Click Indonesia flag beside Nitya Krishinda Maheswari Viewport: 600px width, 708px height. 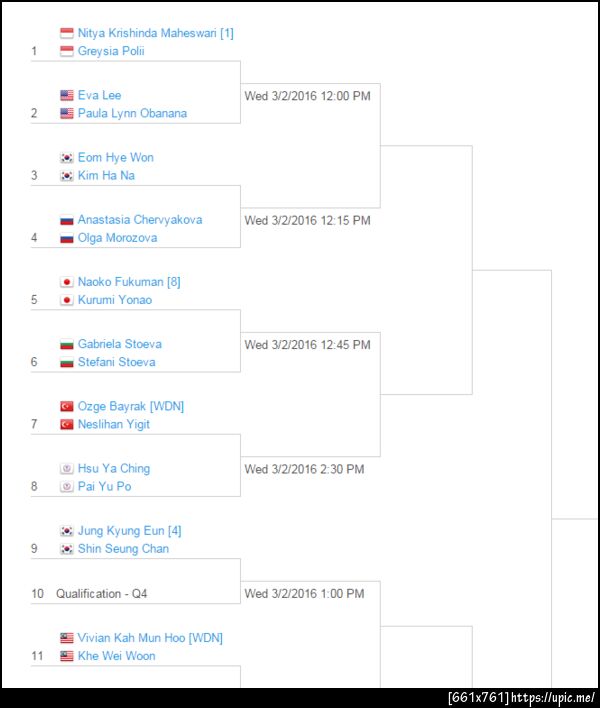[67, 33]
